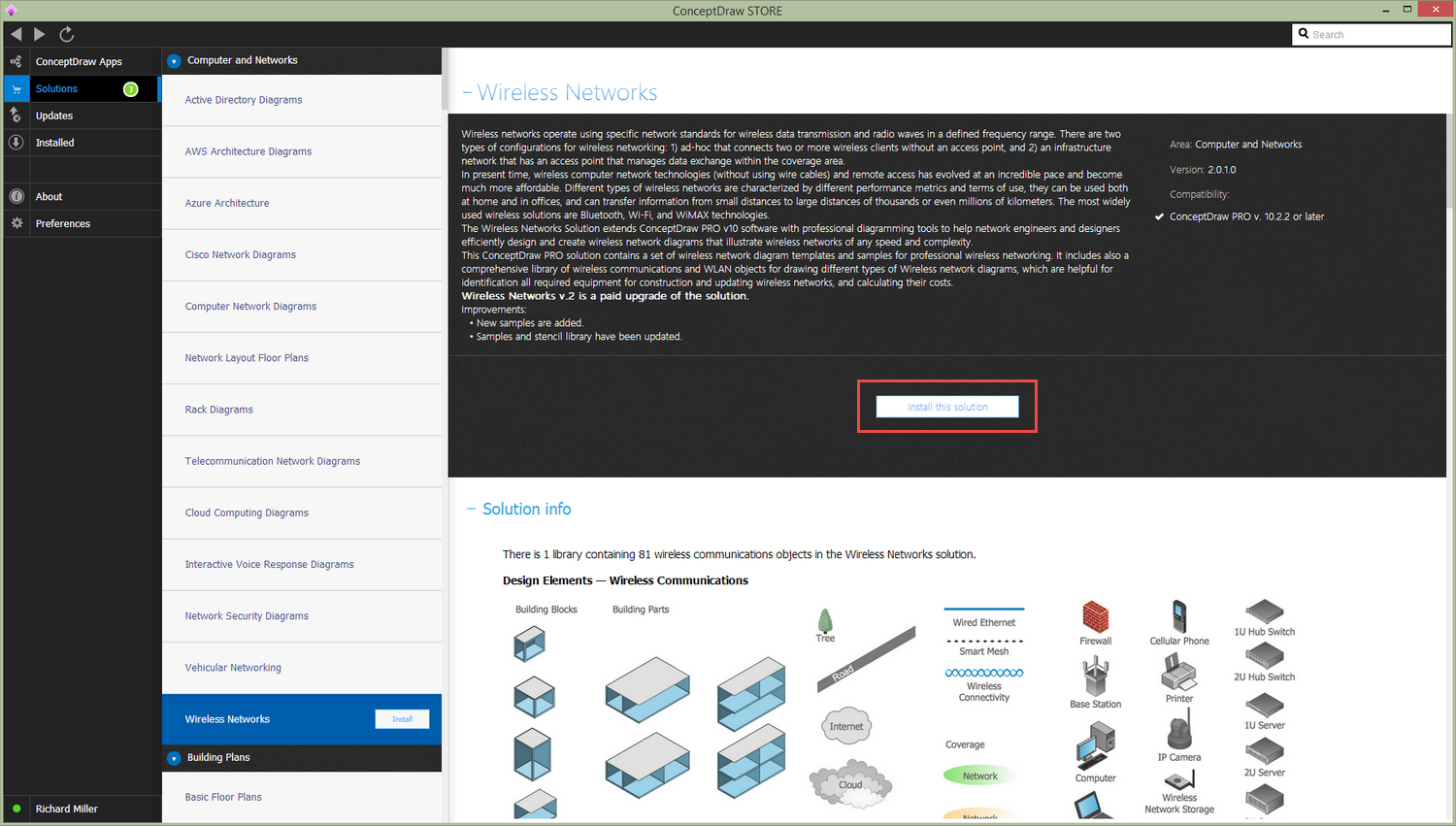Collapse the Wireless Networks heading section
This screenshot has height=826, width=1456.
point(467,92)
